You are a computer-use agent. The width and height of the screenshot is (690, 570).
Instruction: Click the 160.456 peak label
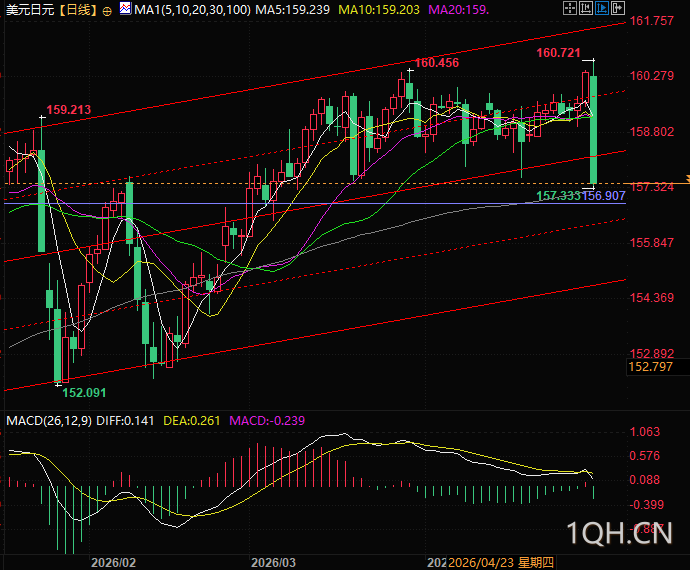(x=437, y=63)
